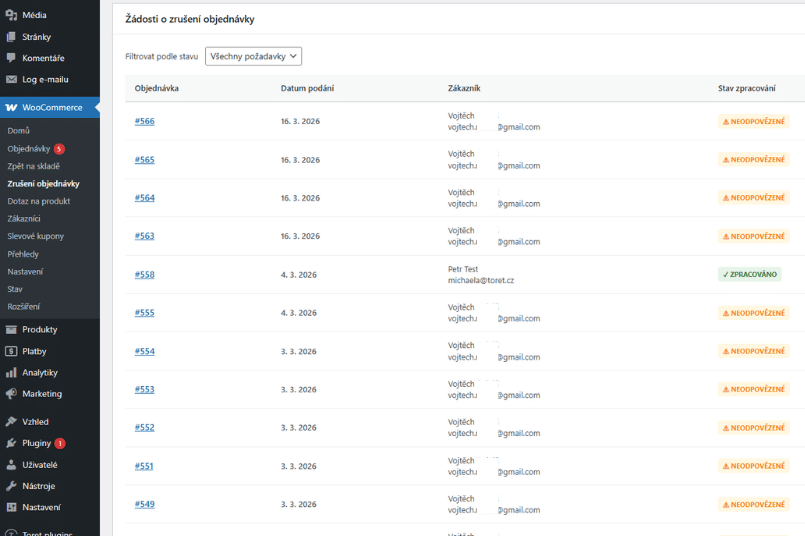Open Dotaz na produkt submenu item
805x536 pixels.
(39, 201)
